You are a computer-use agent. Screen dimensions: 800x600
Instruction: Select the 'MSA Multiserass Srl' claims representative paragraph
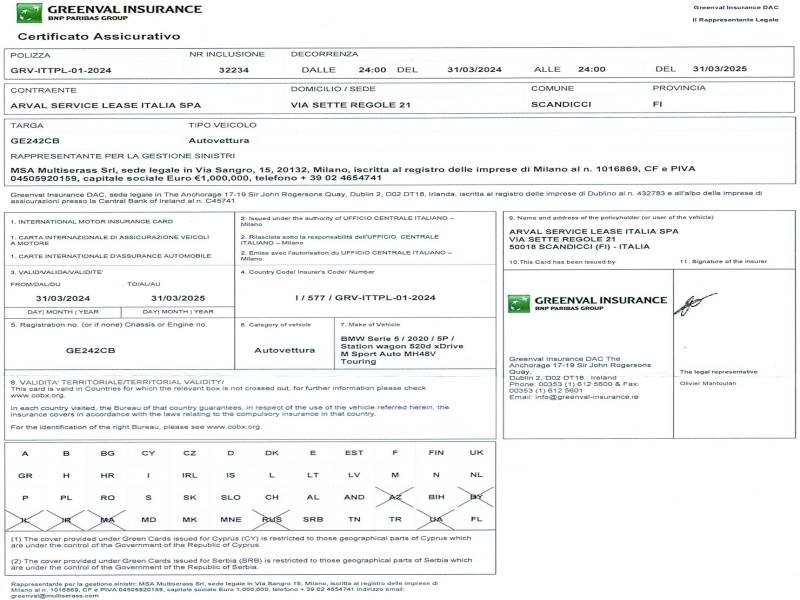(x=353, y=173)
